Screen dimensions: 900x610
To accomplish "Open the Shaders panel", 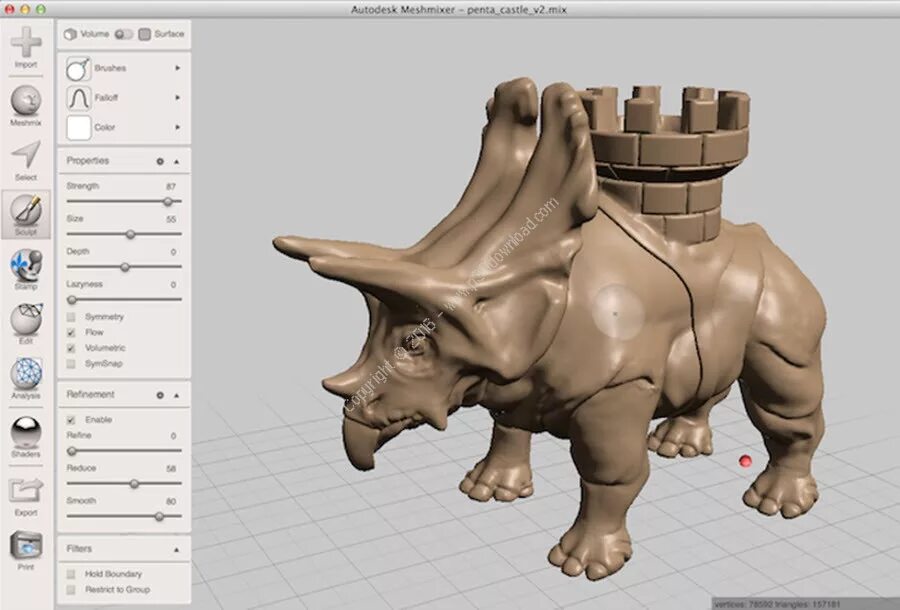I will (26, 437).
